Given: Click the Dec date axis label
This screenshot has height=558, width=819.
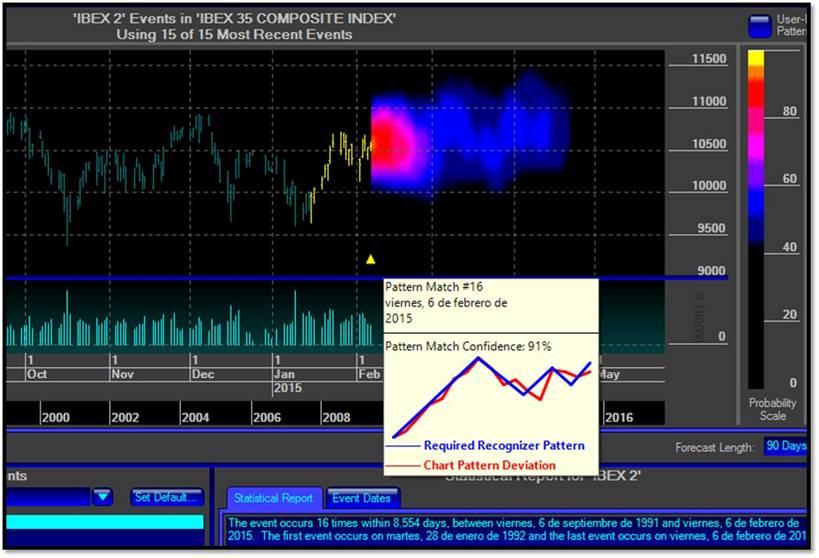Looking at the screenshot, I should click(x=203, y=374).
